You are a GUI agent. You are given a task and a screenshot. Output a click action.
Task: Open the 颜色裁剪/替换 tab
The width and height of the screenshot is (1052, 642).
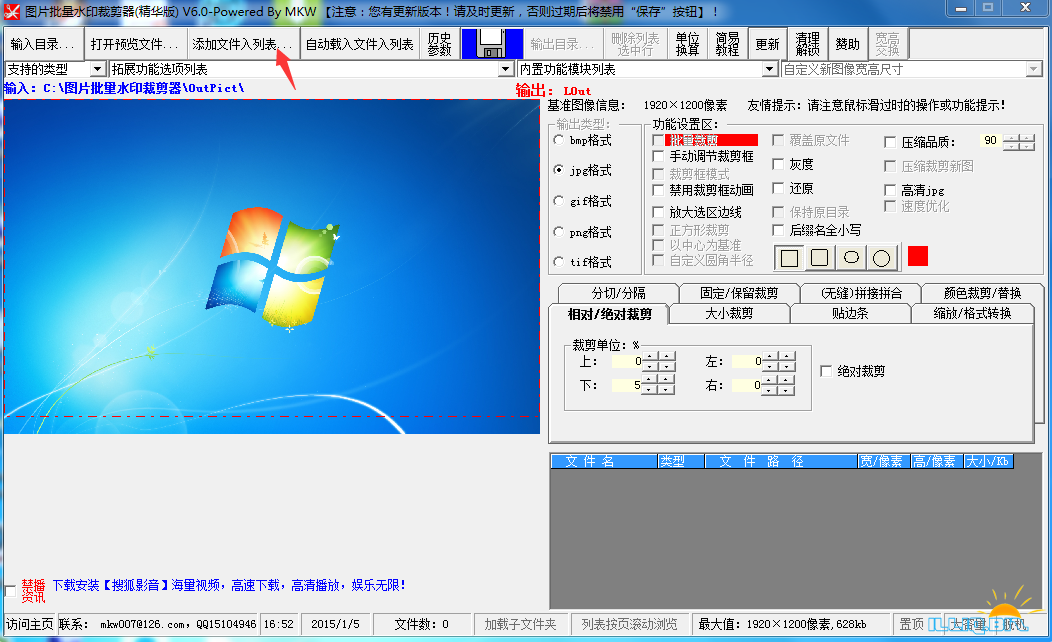click(x=982, y=293)
